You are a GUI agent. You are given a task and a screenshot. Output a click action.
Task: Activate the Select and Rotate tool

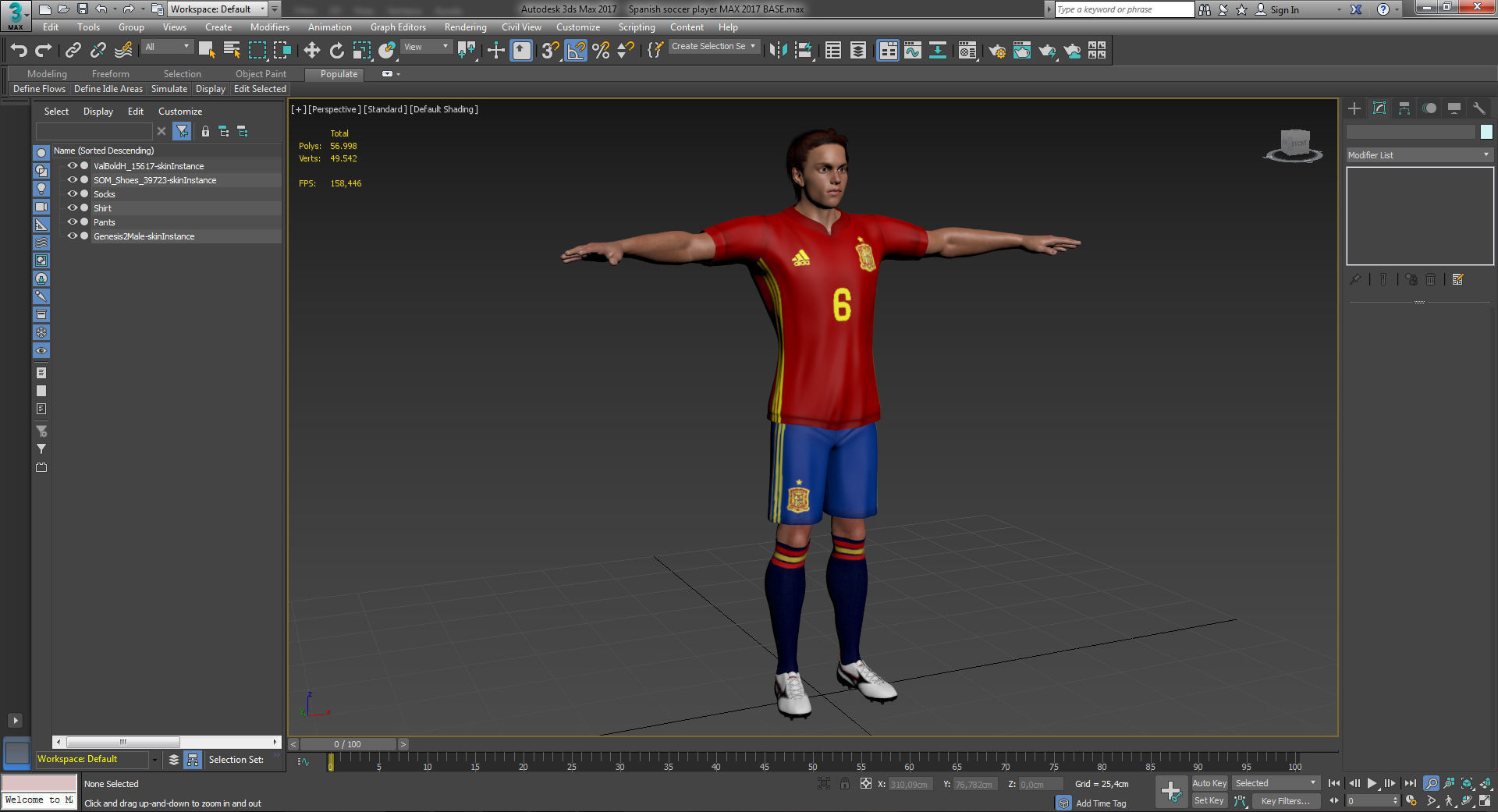click(x=336, y=51)
